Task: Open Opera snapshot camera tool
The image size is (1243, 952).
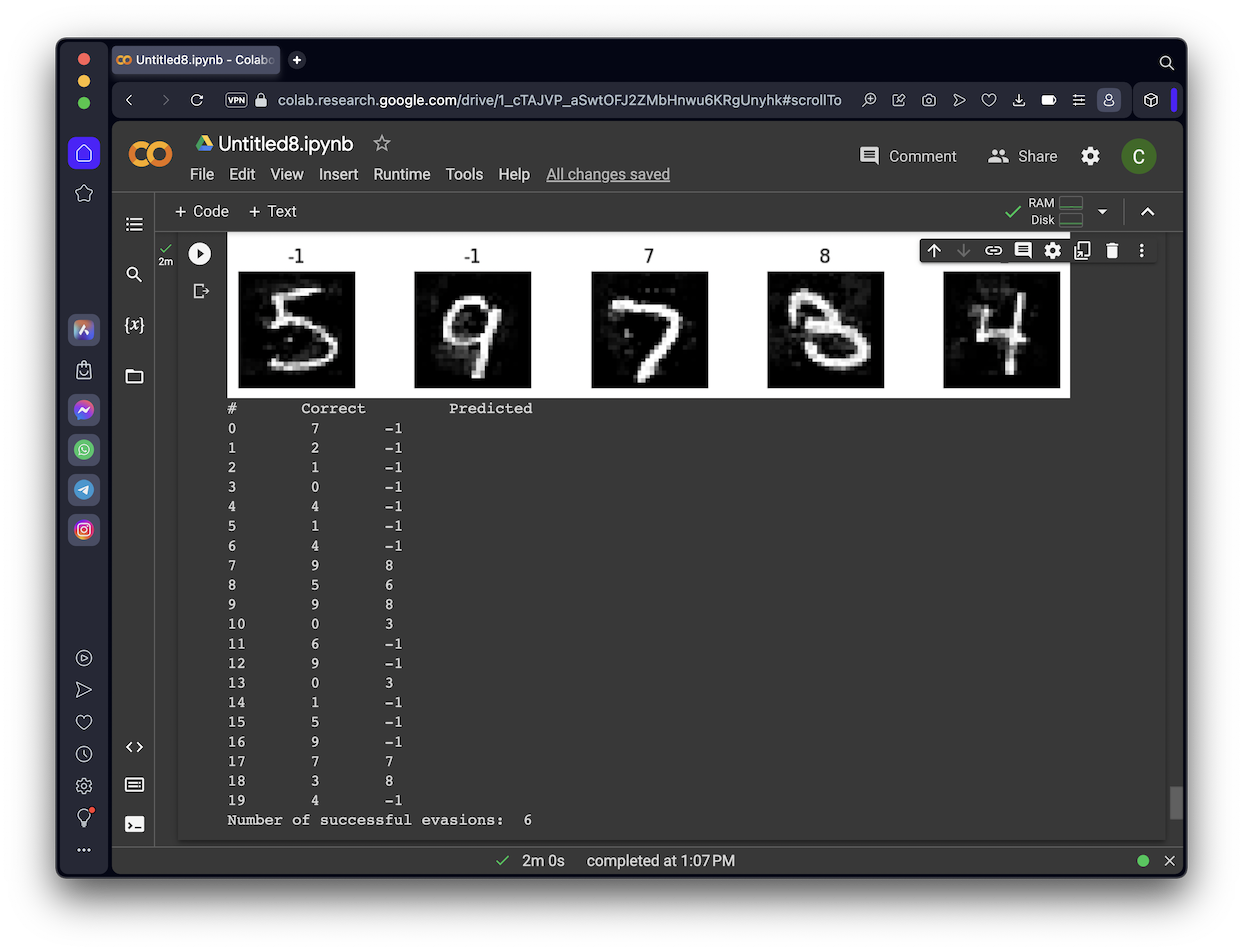Action: (929, 100)
